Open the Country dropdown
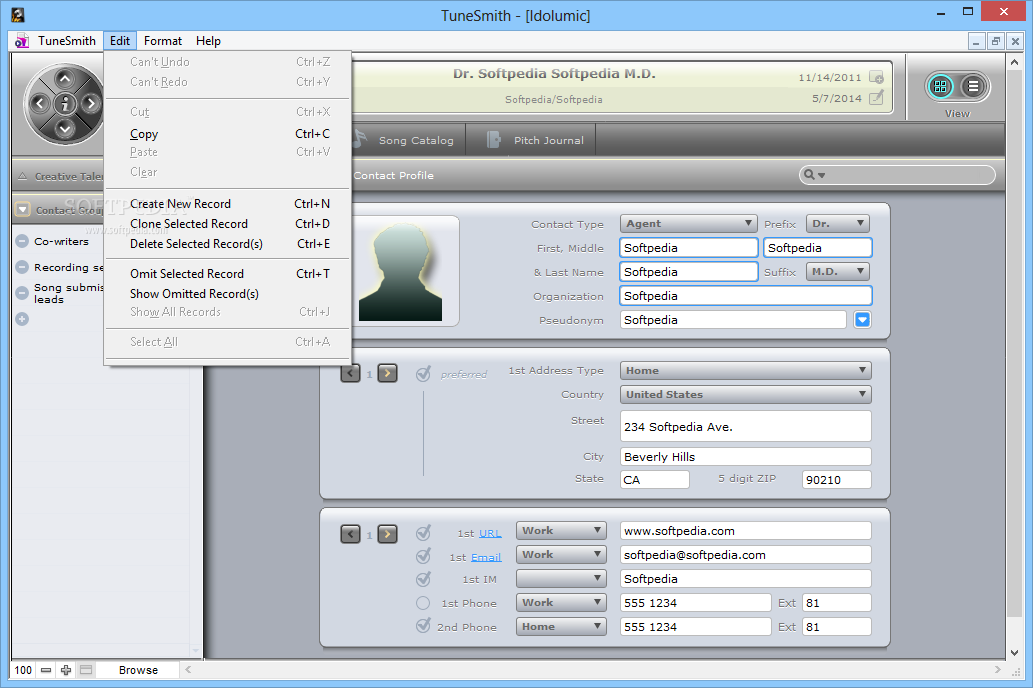The height and width of the screenshot is (688, 1033). click(745, 395)
